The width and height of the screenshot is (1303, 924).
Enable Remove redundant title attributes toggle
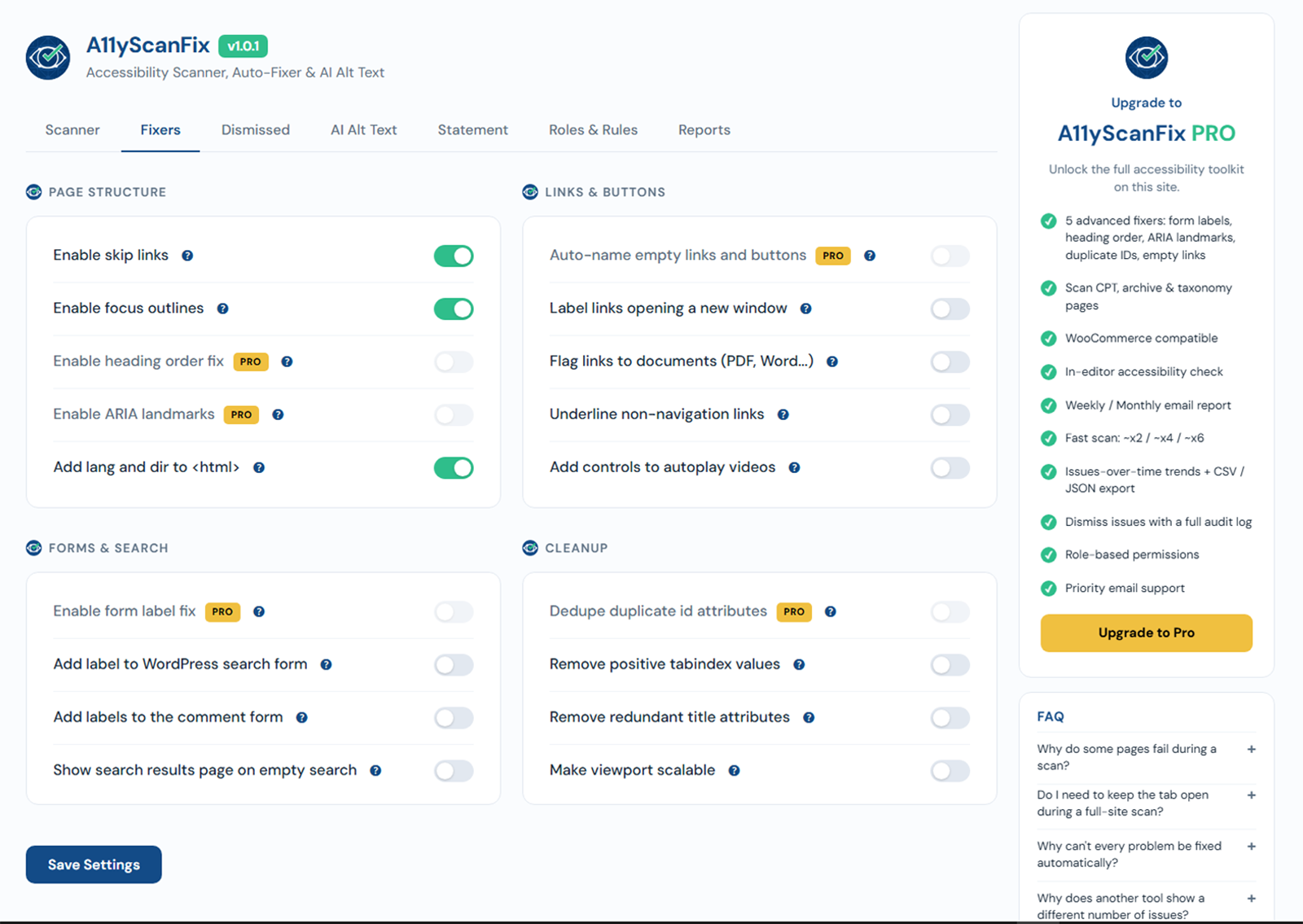click(x=950, y=717)
